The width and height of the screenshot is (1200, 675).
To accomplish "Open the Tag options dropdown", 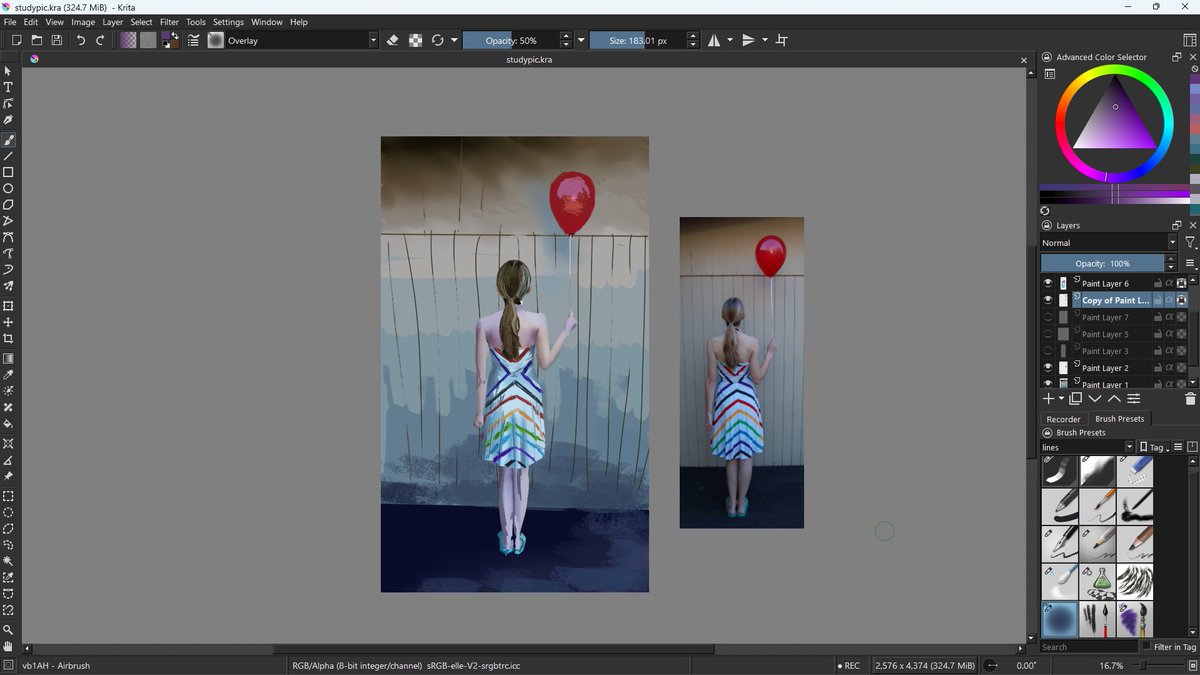I will coord(1154,447).
